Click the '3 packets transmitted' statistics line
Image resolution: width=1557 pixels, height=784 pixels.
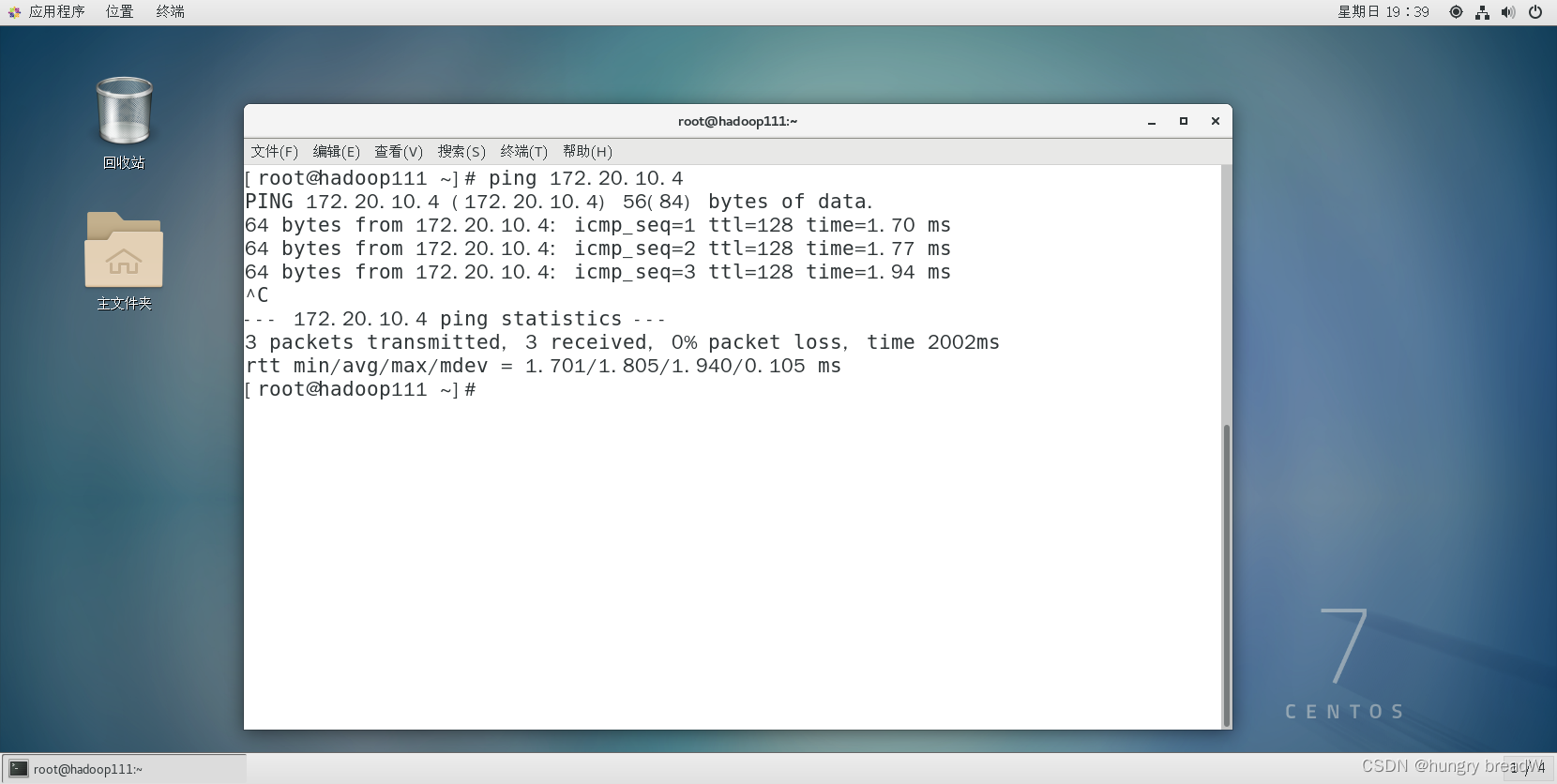[x=622, y=342]
